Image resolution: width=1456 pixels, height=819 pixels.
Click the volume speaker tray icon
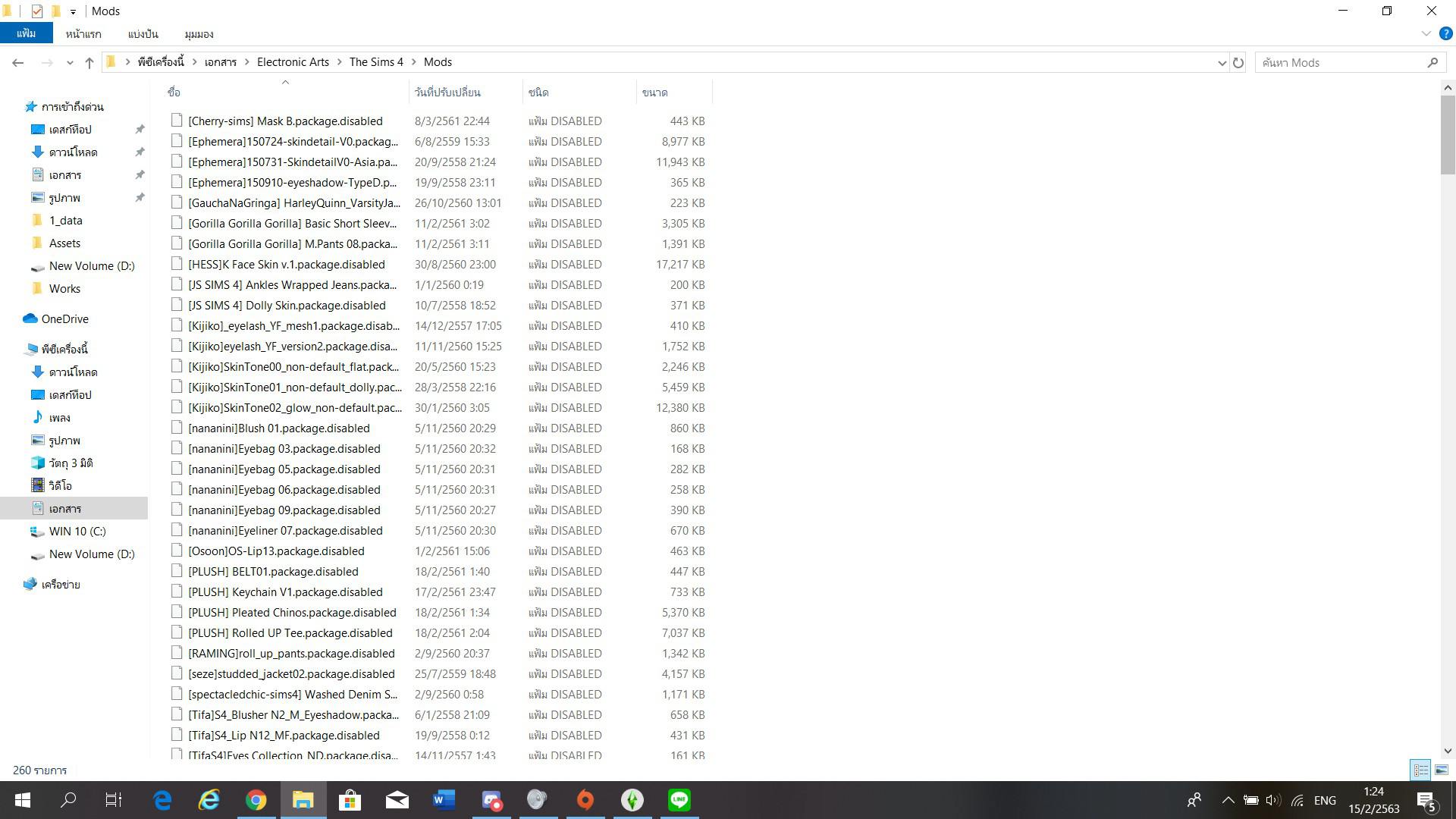(x=1273, y=800)
